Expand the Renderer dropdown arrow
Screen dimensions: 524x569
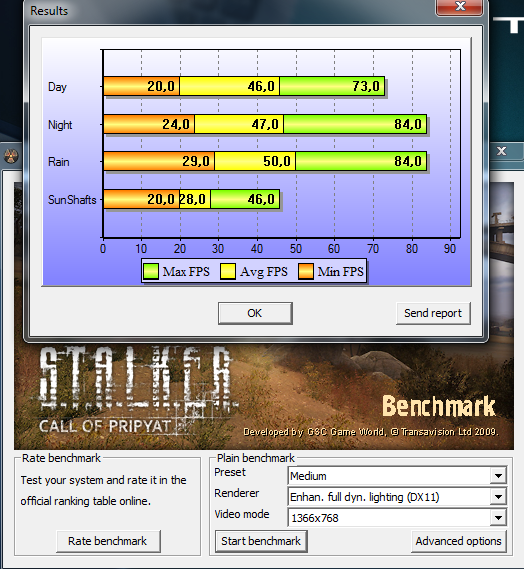click(x=498, y=496)
